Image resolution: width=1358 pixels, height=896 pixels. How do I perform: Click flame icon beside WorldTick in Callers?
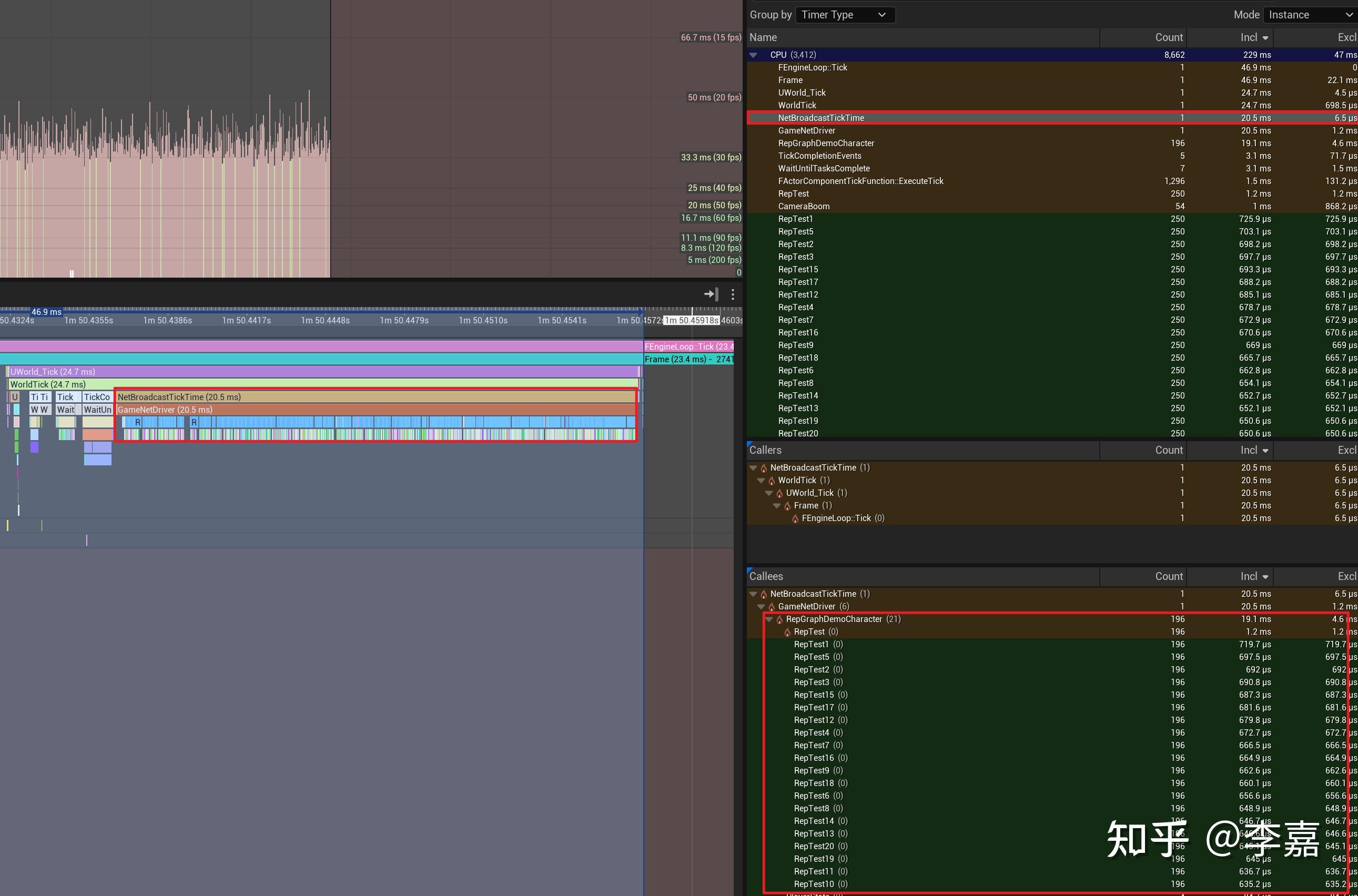[772, 481]
